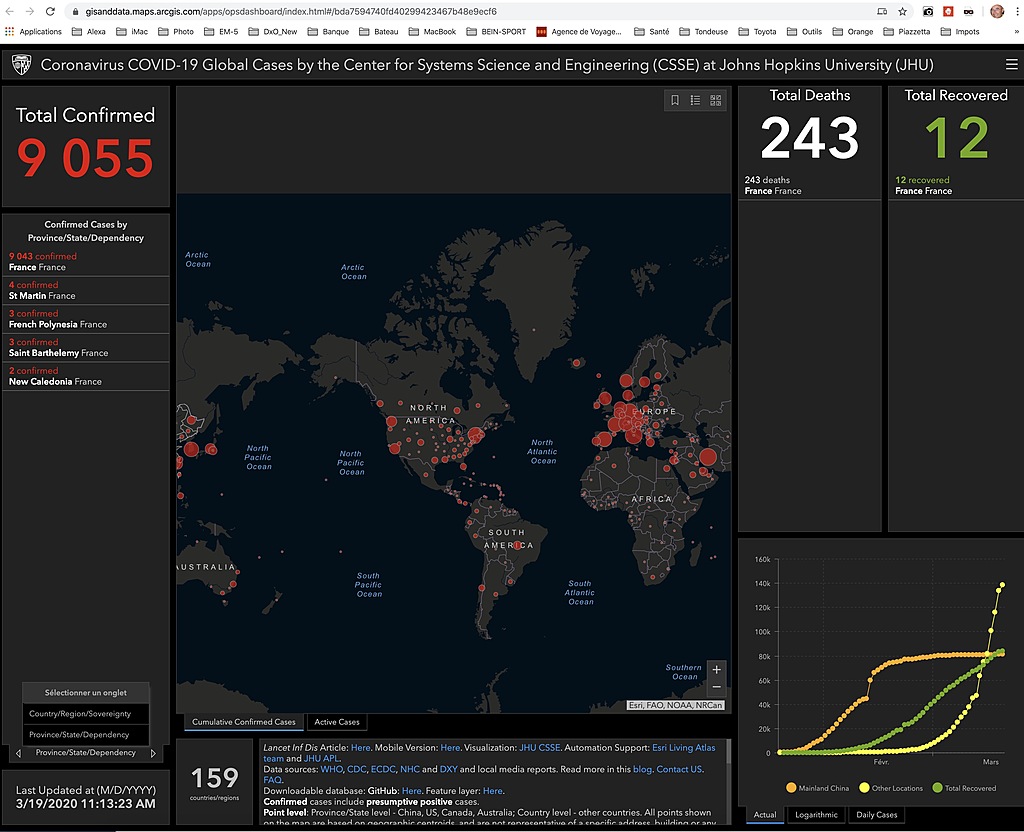The height and width of the screenshot is (832, 1024).
Task: Toggle Total Recovered series in legend
Action: (x=965, y=788)
